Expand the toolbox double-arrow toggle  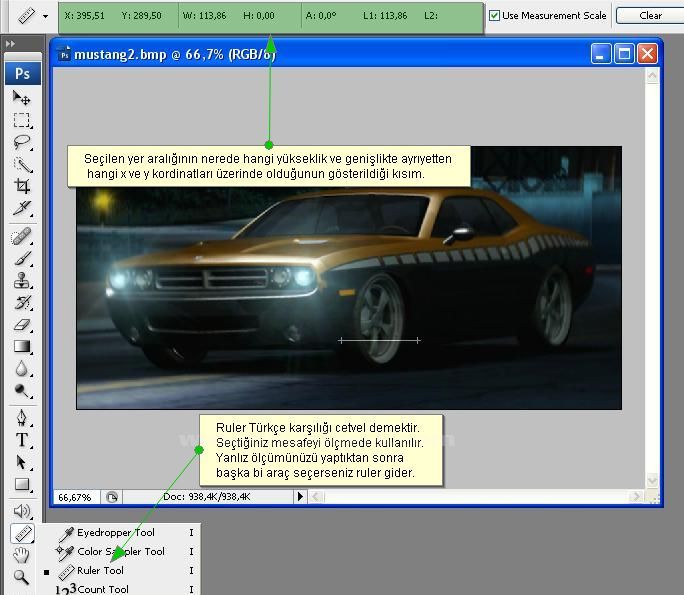[10, 44]
